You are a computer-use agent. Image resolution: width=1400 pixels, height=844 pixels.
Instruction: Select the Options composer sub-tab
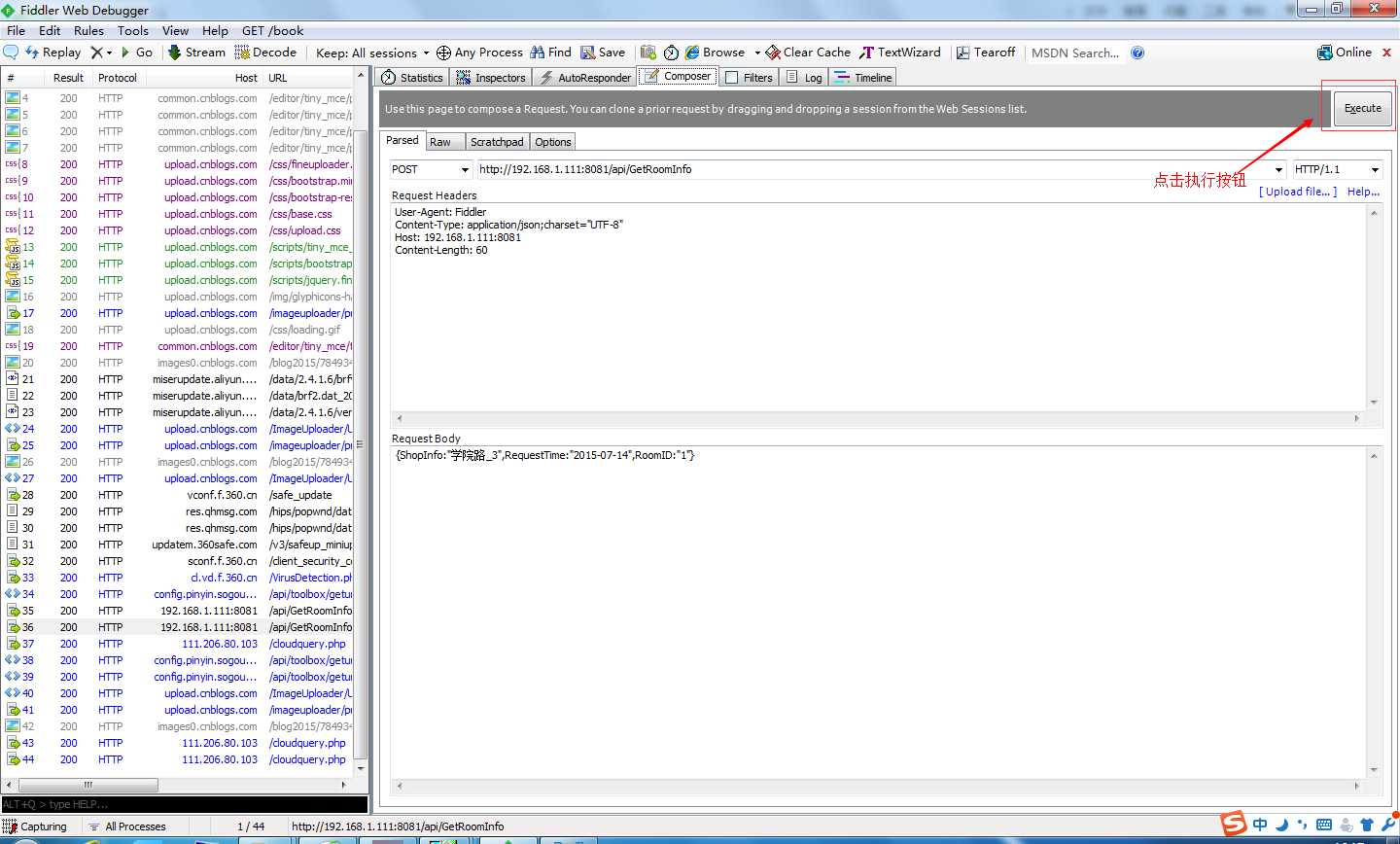click(x=553, y=142)
